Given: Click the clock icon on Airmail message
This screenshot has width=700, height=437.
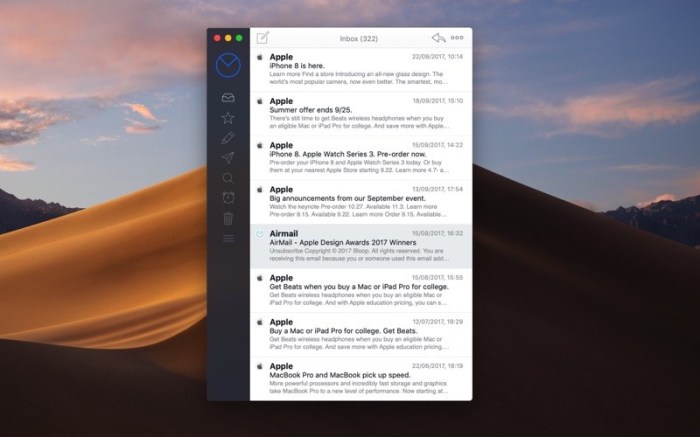Looking at the screenshot, I should tap(259, 234).
